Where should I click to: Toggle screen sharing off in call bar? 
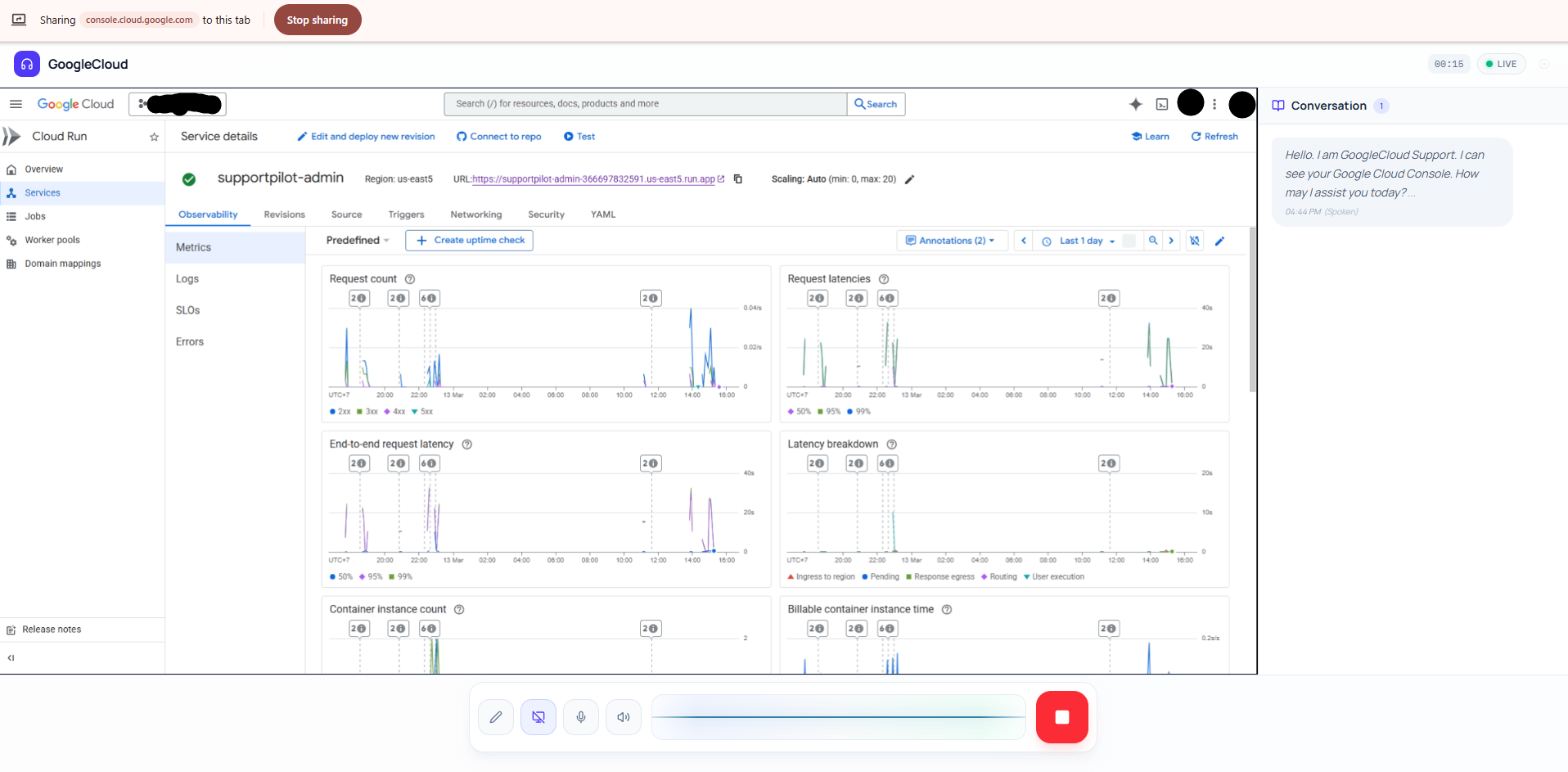point(538,717)
